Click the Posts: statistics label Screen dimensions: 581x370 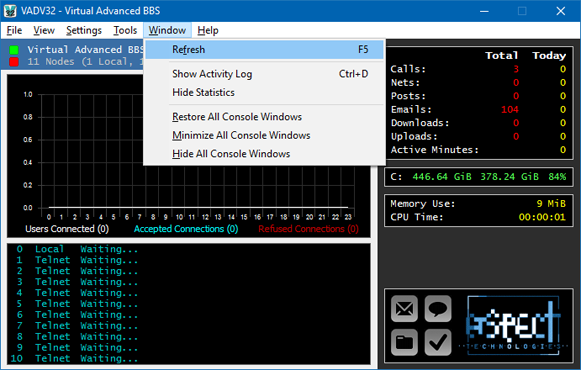408,96
